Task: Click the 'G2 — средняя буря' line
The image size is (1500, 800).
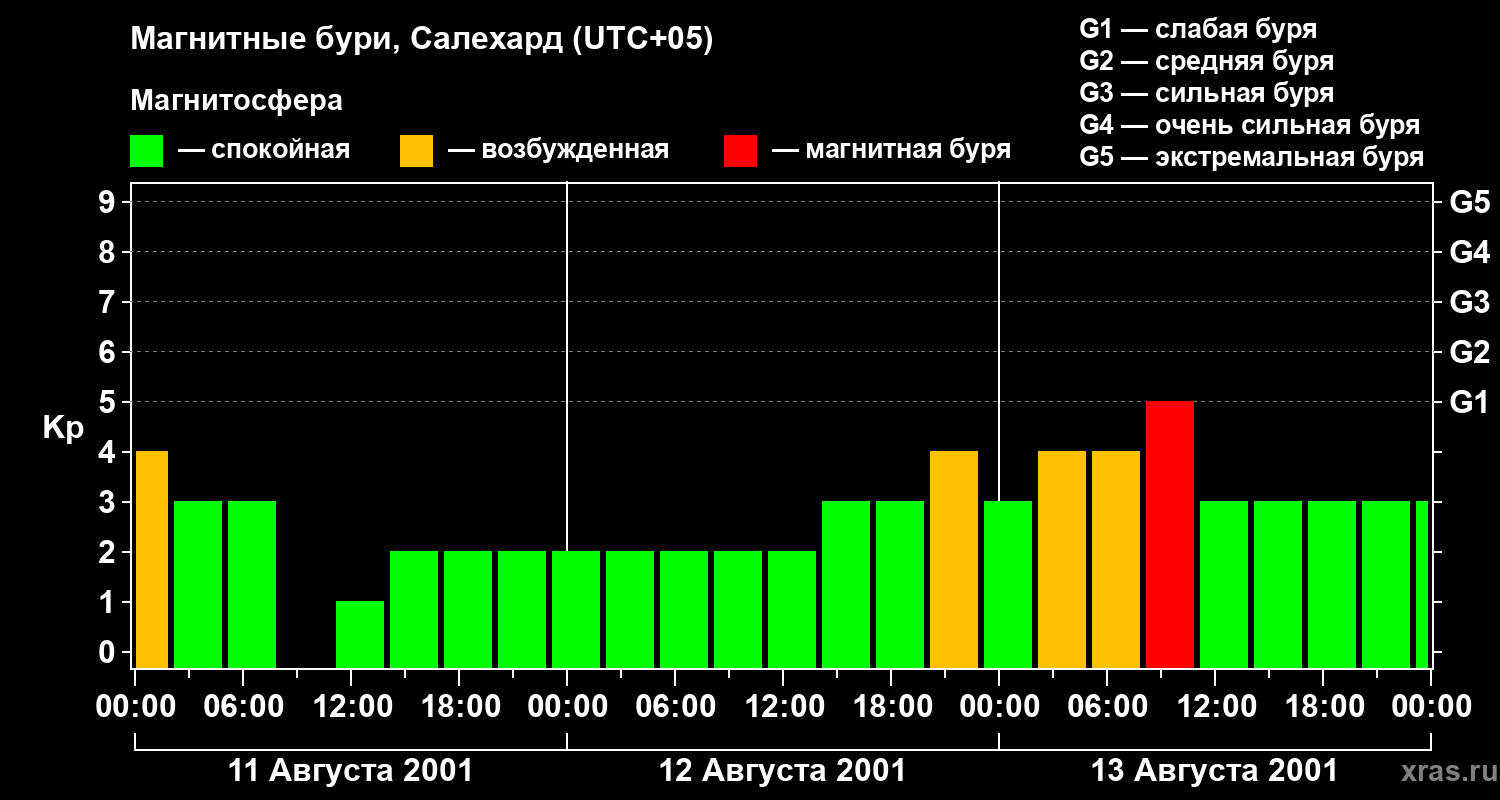Action: 1207,61
